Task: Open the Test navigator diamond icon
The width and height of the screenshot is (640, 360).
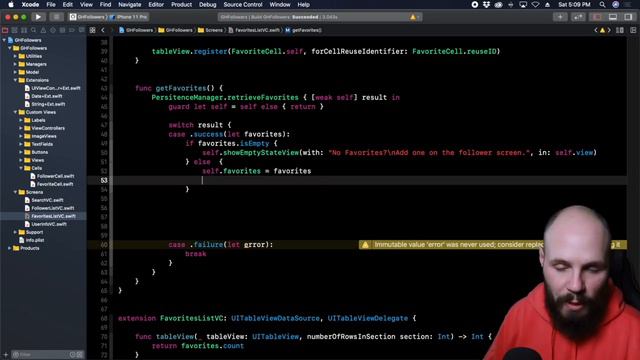Action: coord(53,30)
